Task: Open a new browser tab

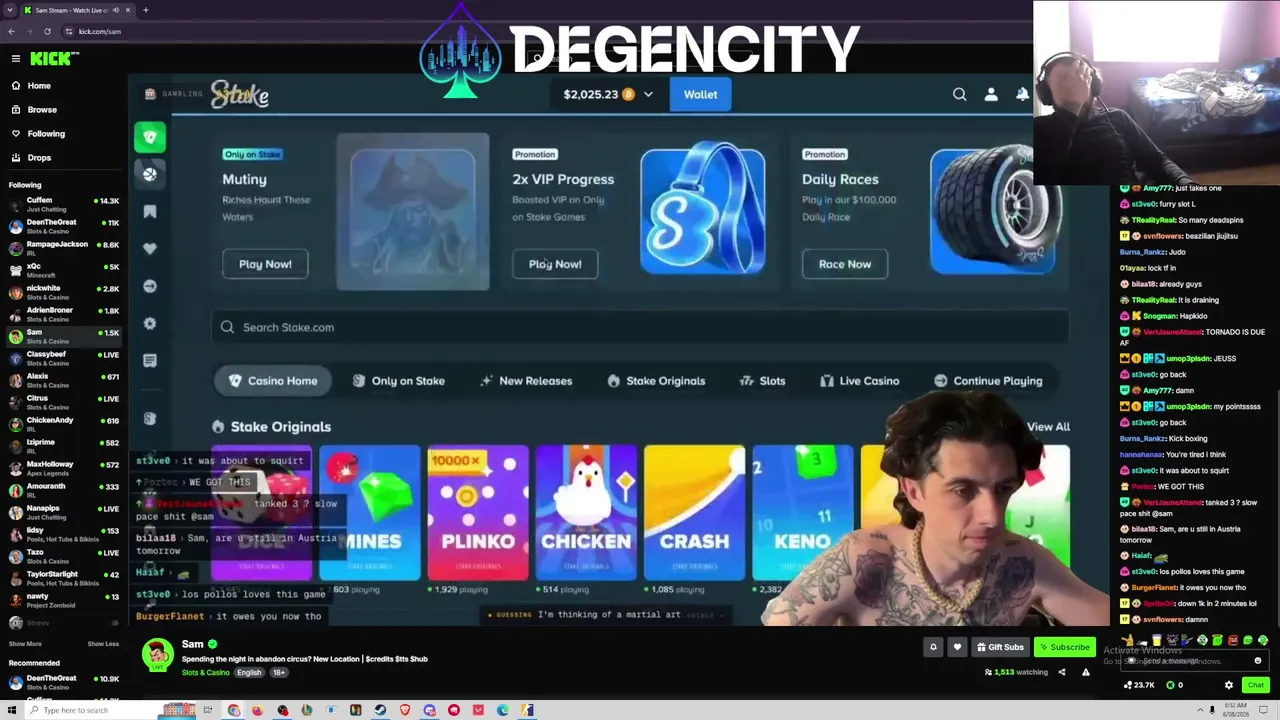Action: coord(145,10)
